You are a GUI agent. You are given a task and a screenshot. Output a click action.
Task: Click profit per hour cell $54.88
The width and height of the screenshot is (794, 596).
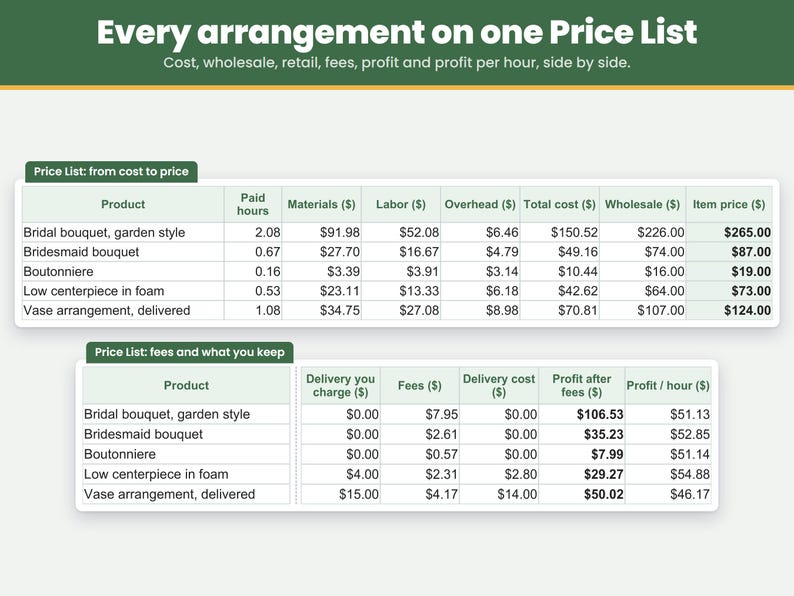(x=668, y=474)
